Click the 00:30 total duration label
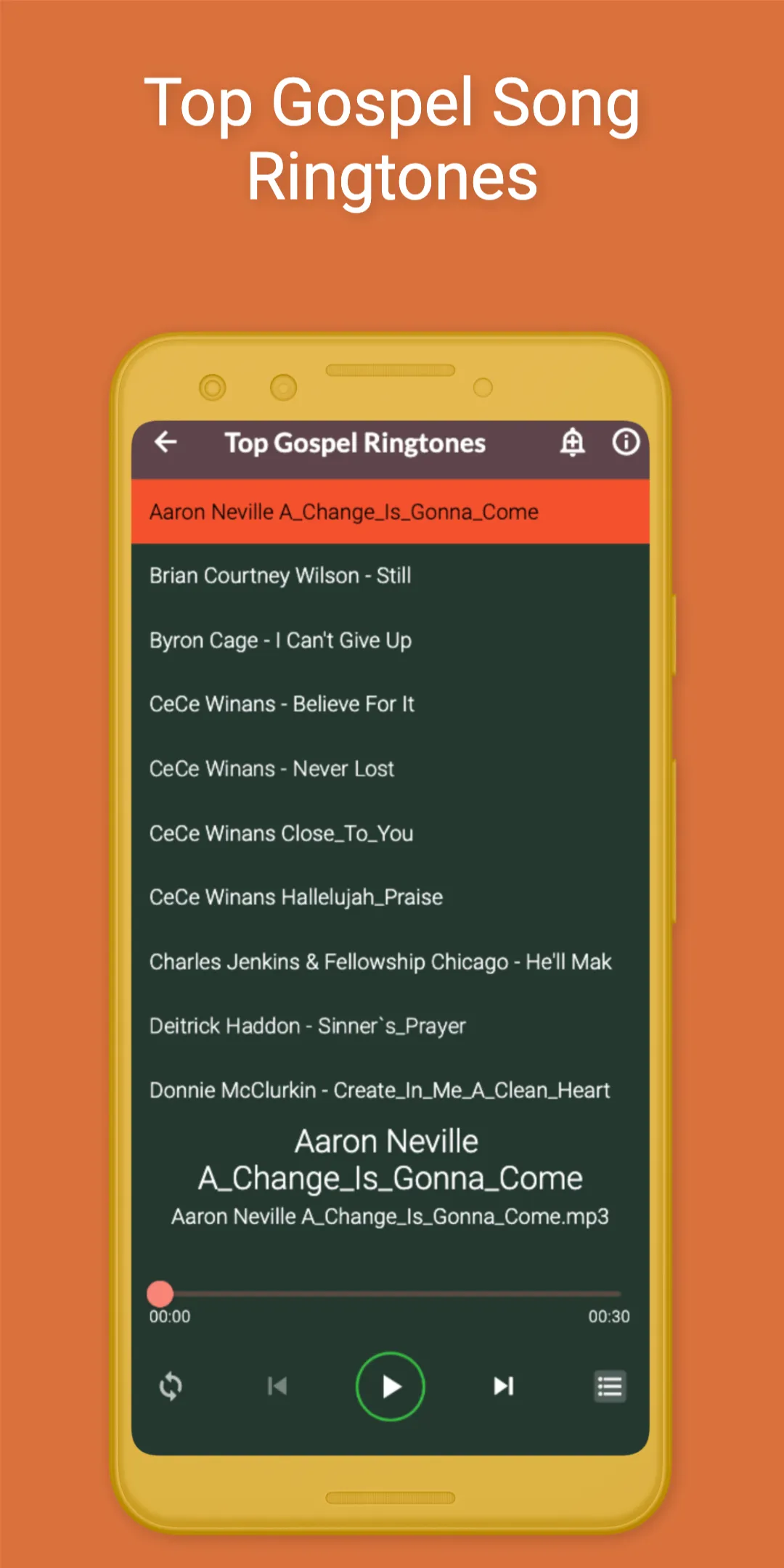Screen dimensions: 784x1568 coord(609,1317)
